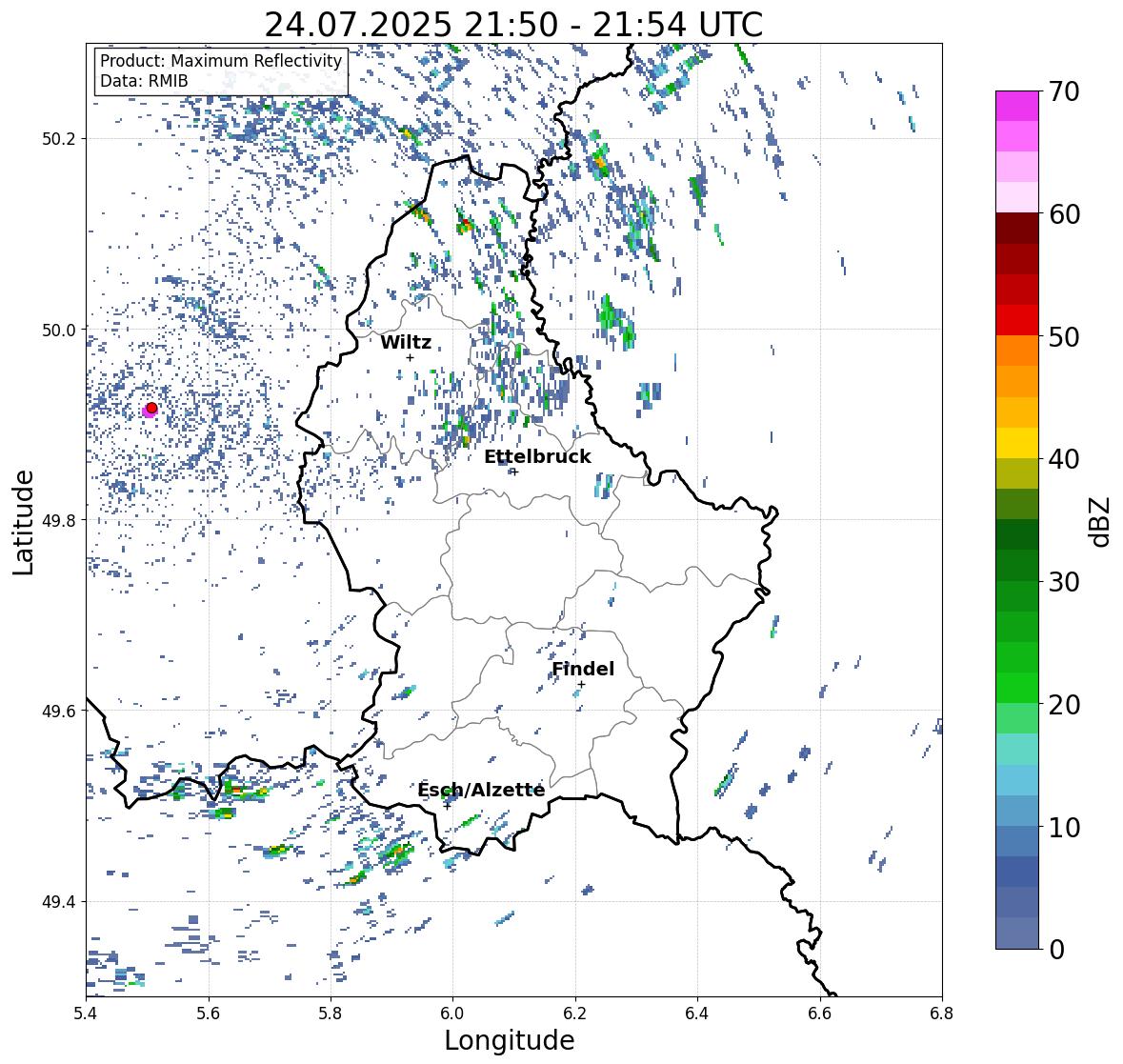
Task: Click the dark maroon colorbar swatch just below 60
Action: click(1017, 229)
